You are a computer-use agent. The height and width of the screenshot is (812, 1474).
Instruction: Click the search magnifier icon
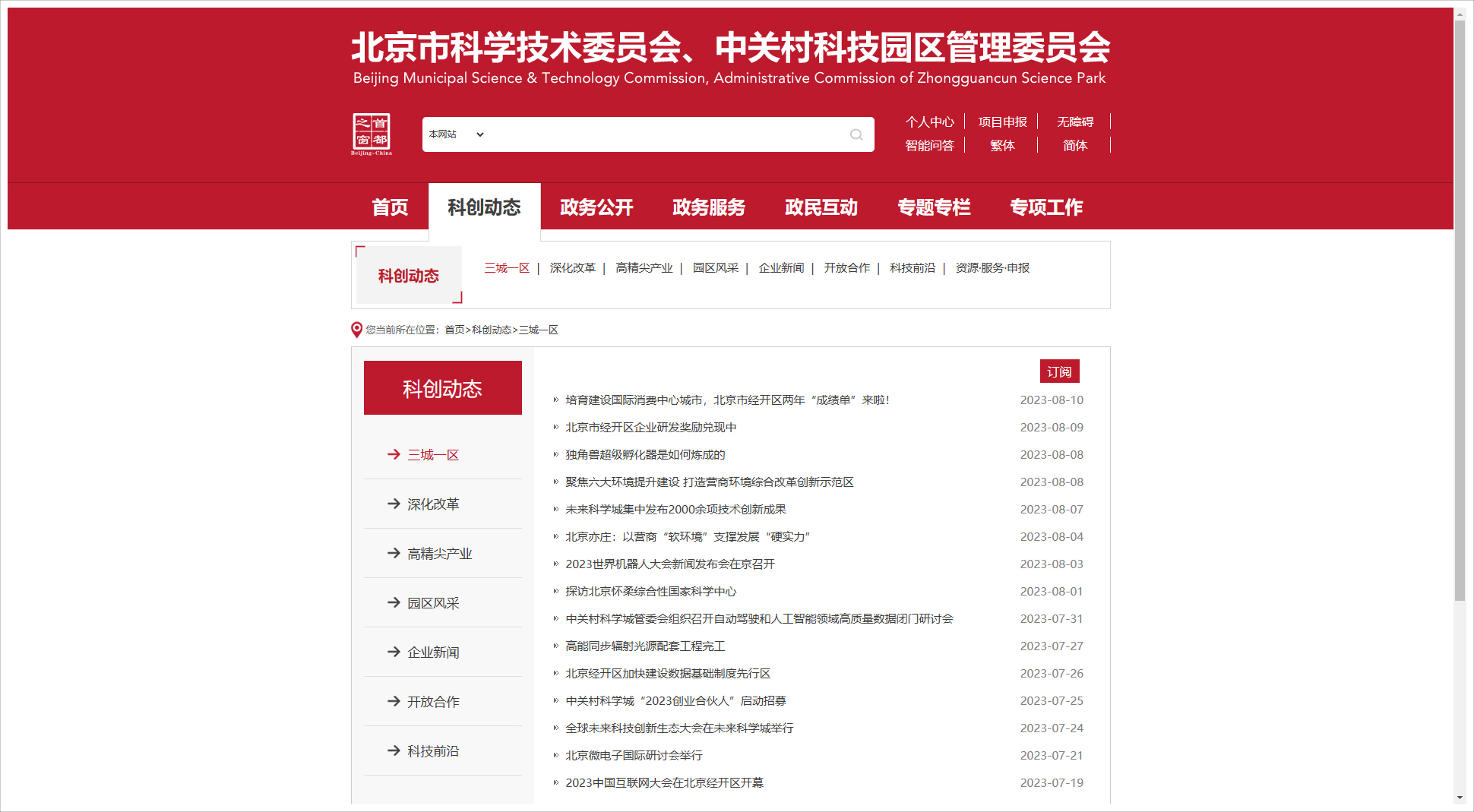[x=856, y=134]
